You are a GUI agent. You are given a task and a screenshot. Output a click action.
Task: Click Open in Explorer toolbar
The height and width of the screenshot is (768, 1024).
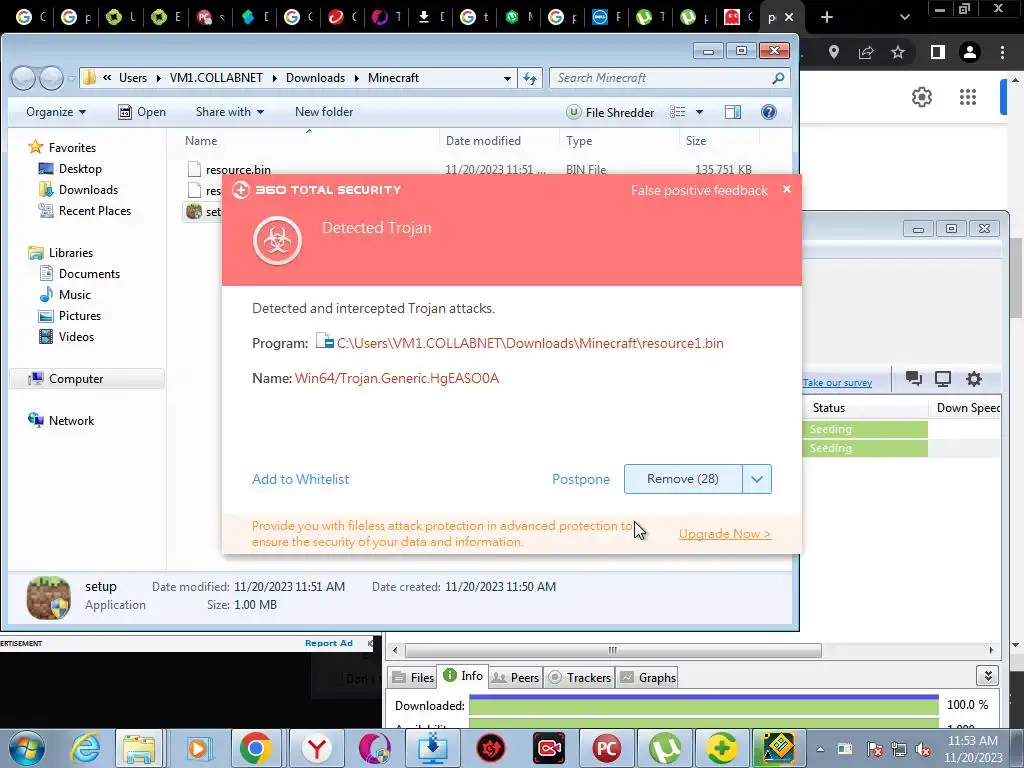click(142, 112)
